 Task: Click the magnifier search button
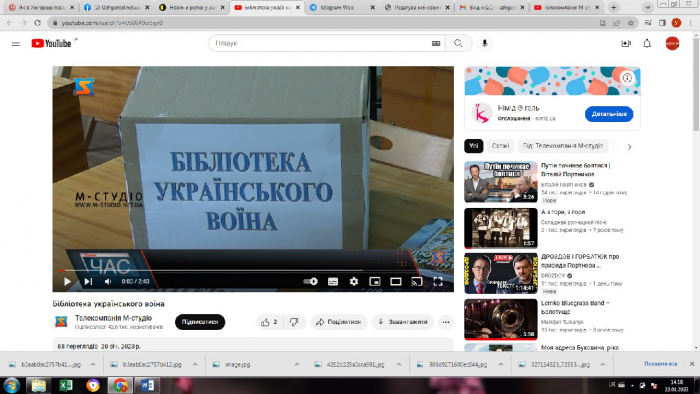pyautogui.click(x=458, y=43)
